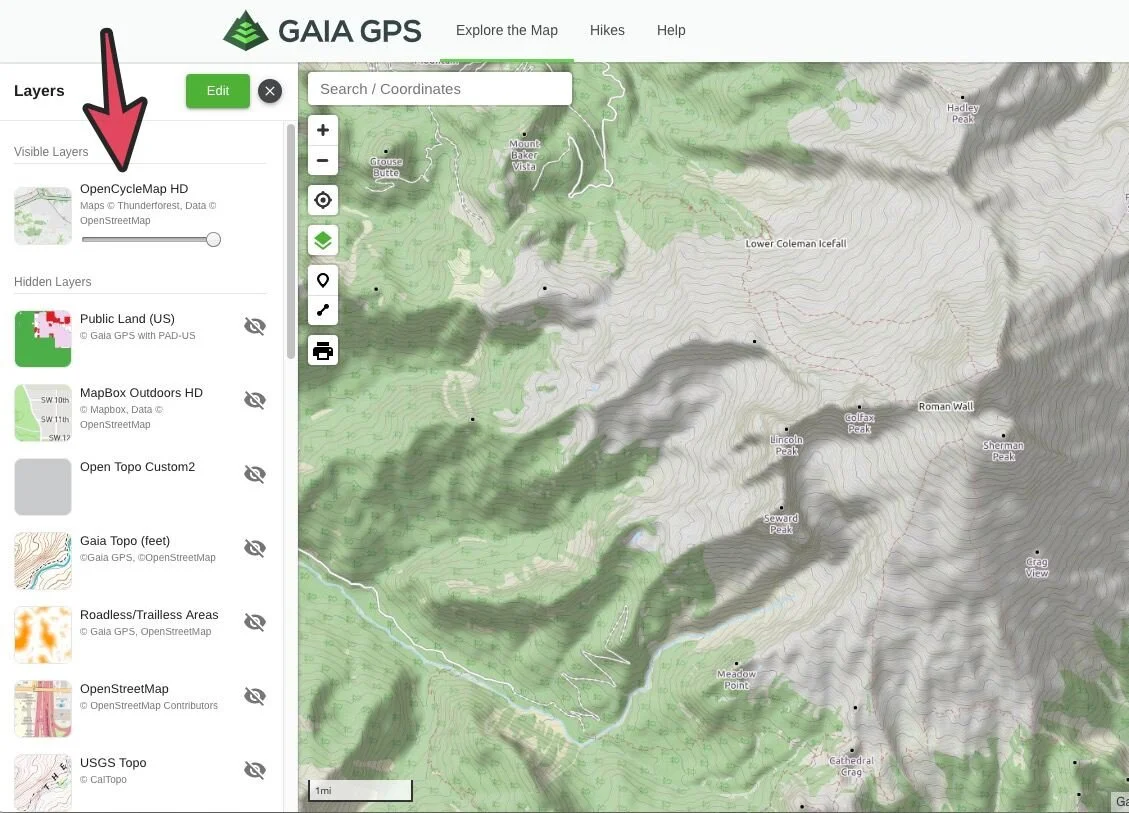
Task: Click the Roadless/Trailless Areas layer name
Action: [149, 615]
